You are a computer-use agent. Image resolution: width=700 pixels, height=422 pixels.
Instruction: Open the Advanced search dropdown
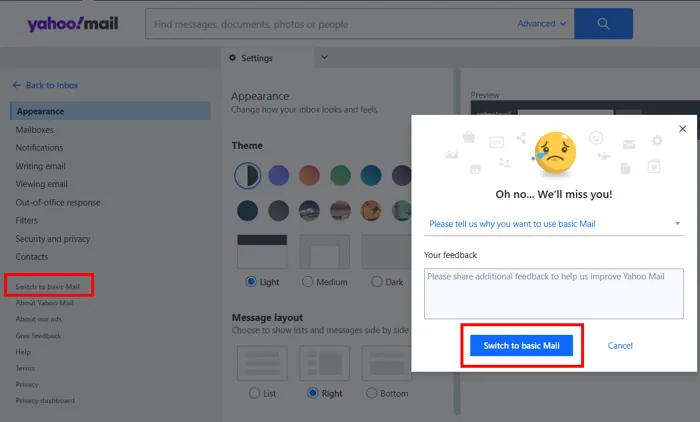click(542, 24)
